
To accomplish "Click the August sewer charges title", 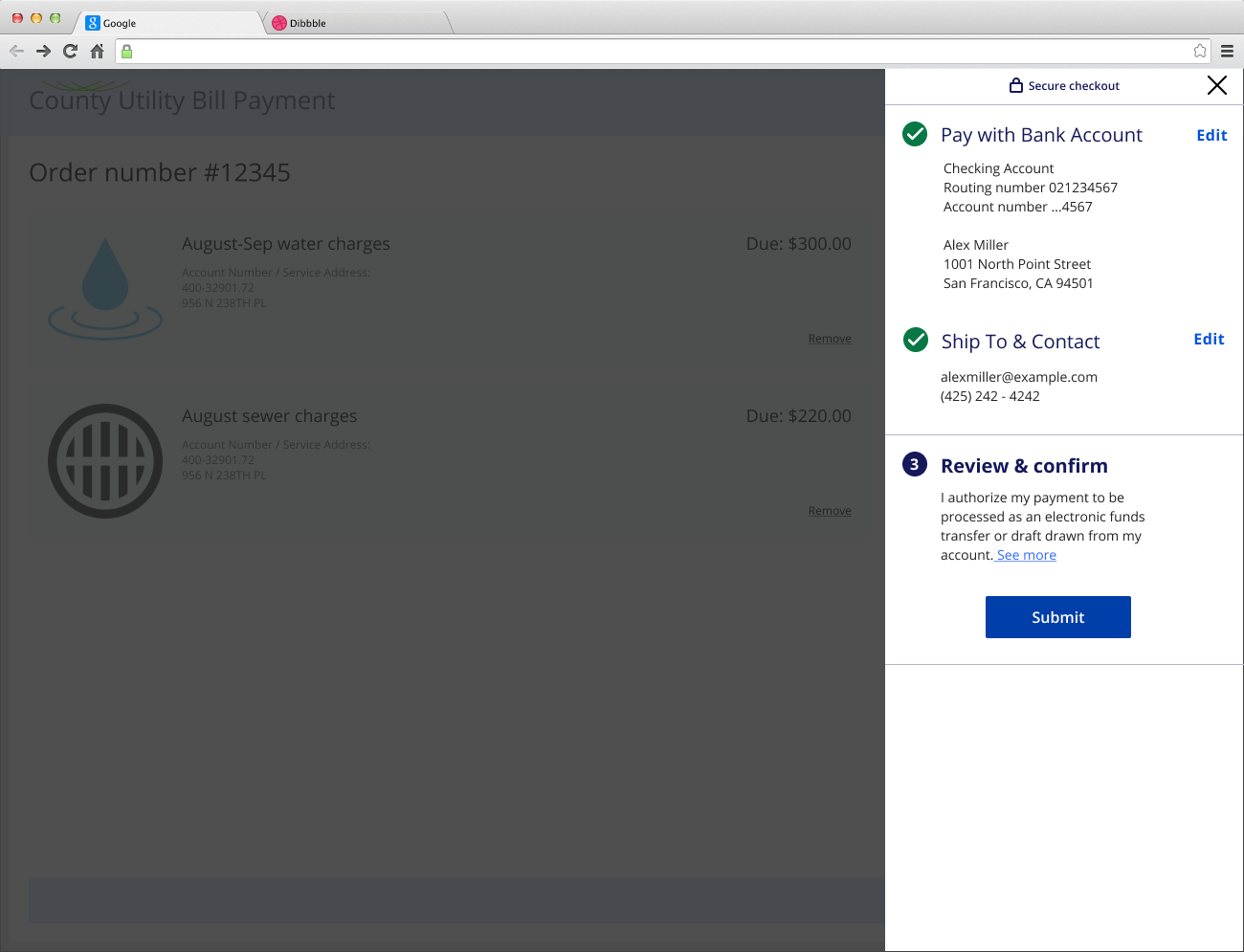I will click(x=269, y=416).
